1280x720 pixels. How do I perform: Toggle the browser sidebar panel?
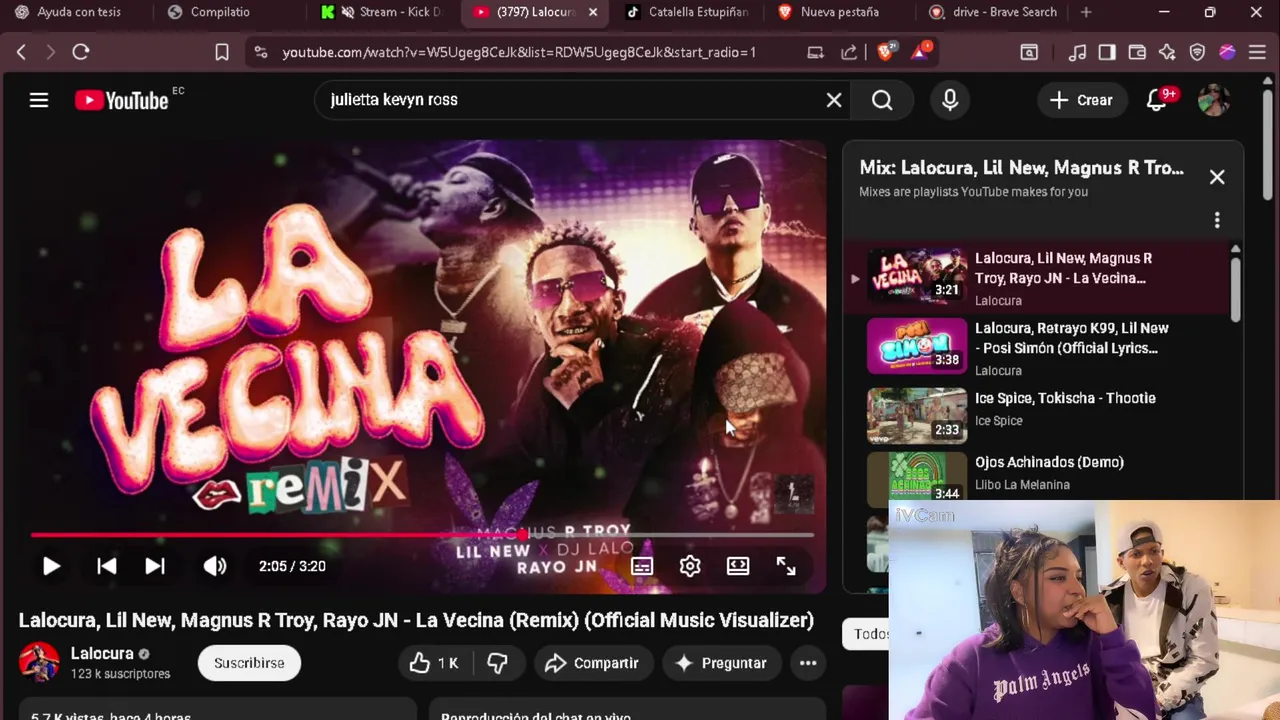coord(1107,52)
